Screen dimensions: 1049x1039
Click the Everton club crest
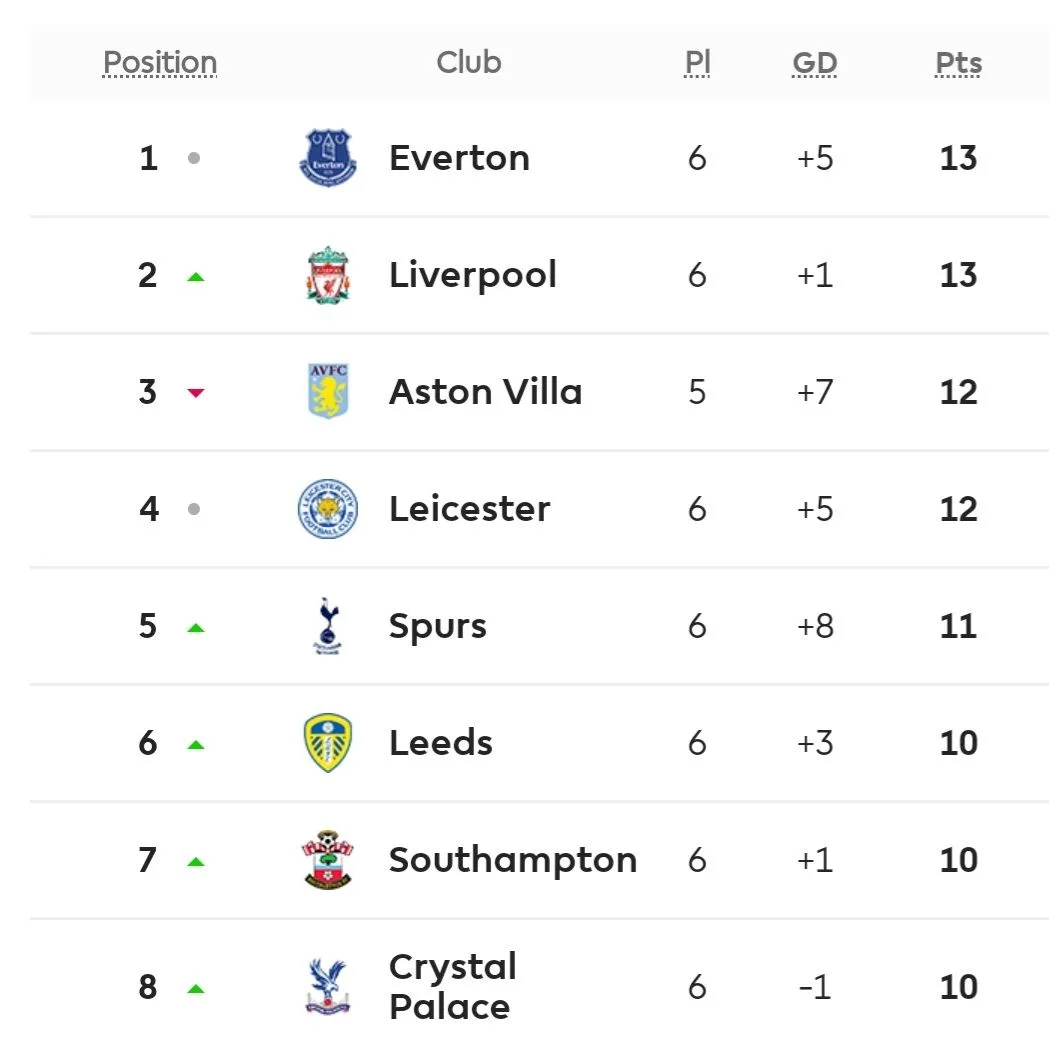328,158
